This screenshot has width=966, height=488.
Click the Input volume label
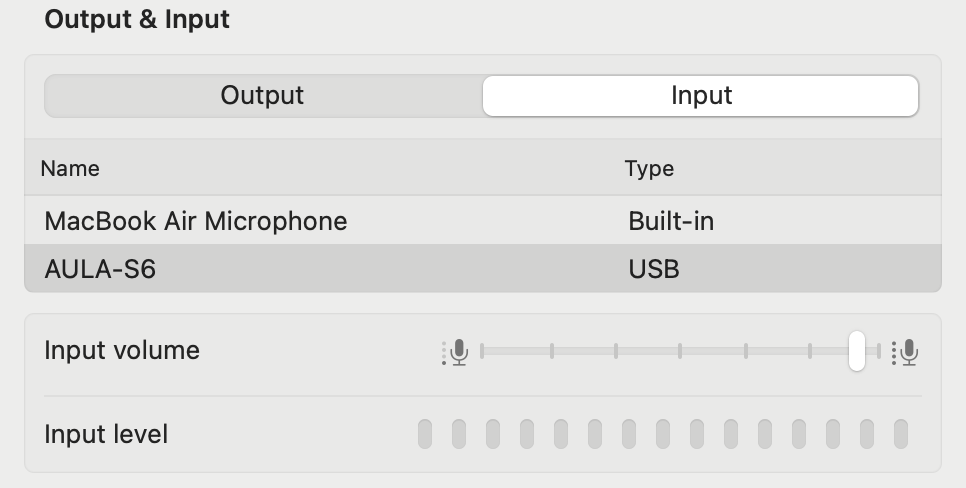[x=122, y=351]
